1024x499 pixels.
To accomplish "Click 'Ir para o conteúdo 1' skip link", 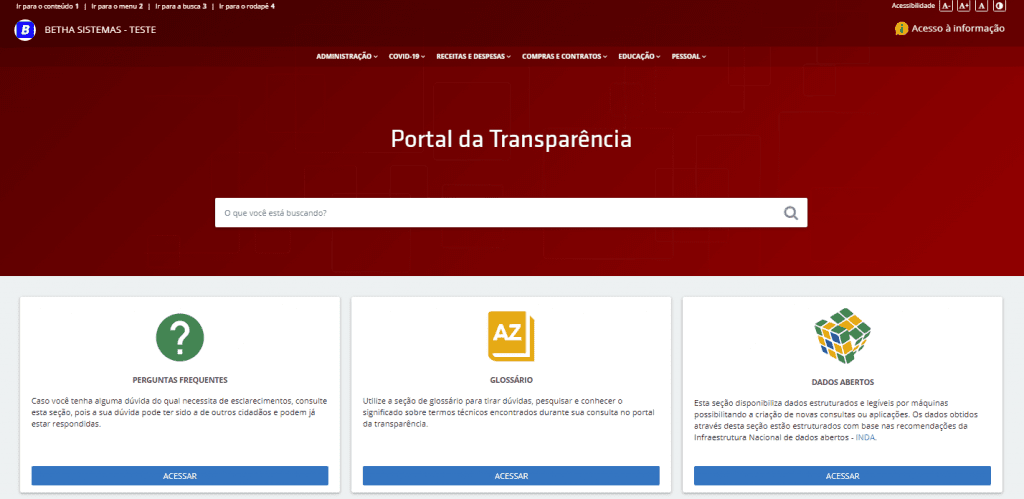I will pyautogui.click(x=47, y=6).
